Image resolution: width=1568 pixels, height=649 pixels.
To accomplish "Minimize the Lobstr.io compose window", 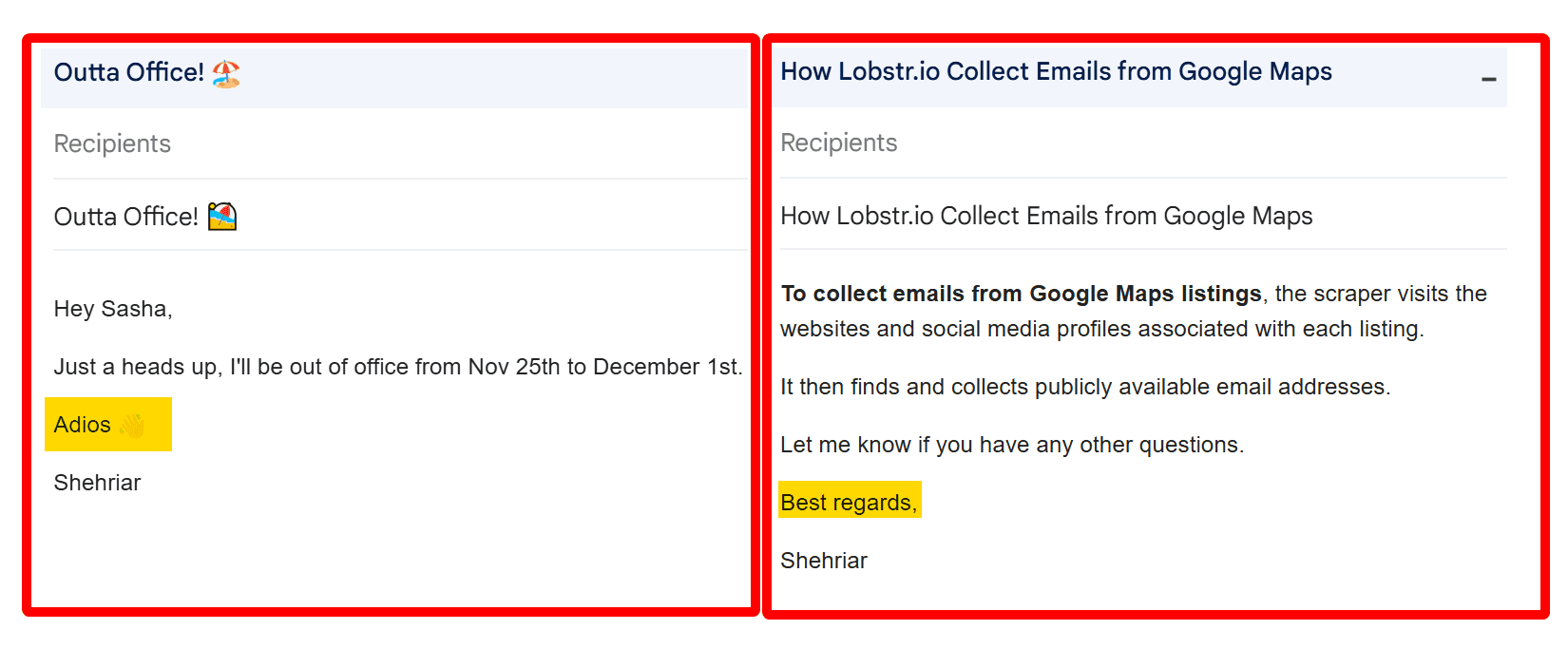I will coord(1488,80).
